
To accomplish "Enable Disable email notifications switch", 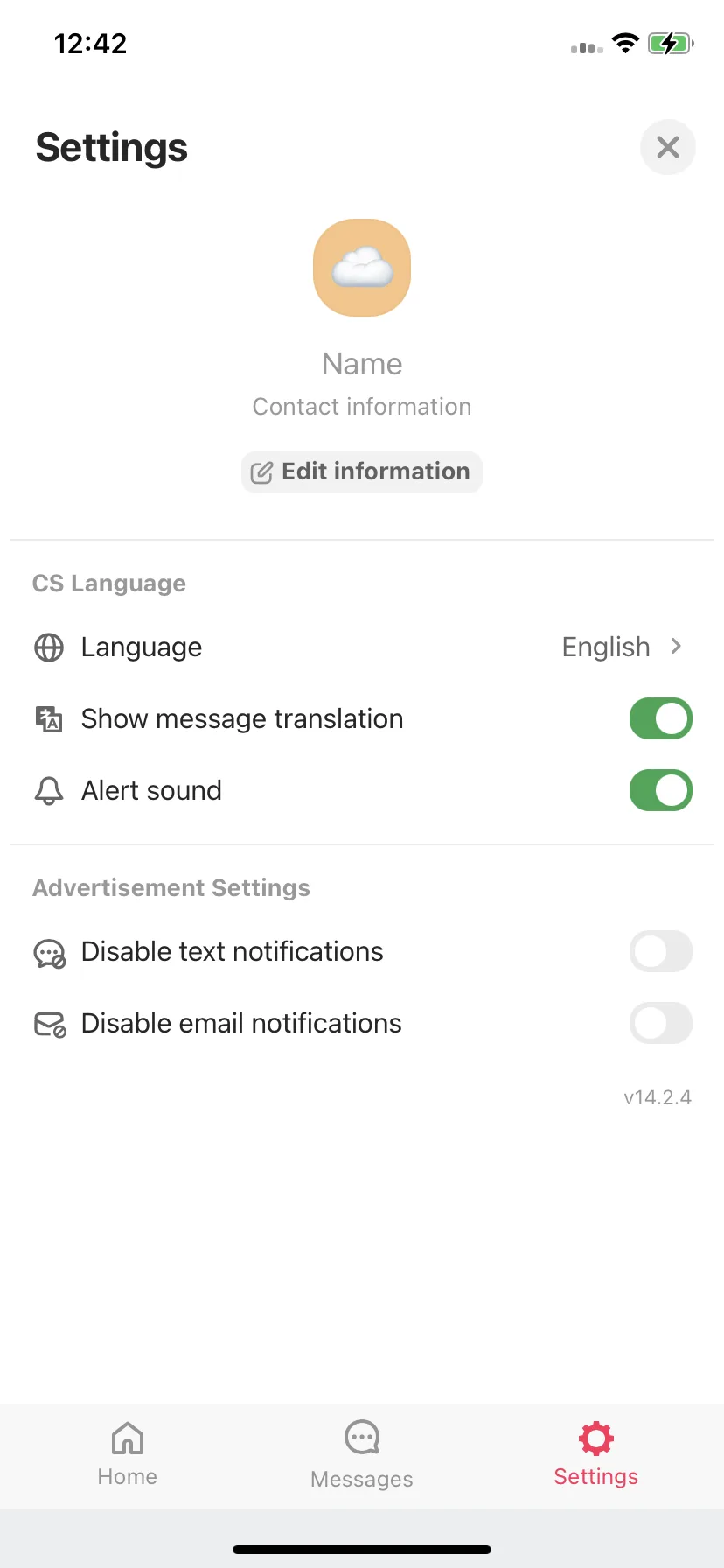I will click(661, 1024).
